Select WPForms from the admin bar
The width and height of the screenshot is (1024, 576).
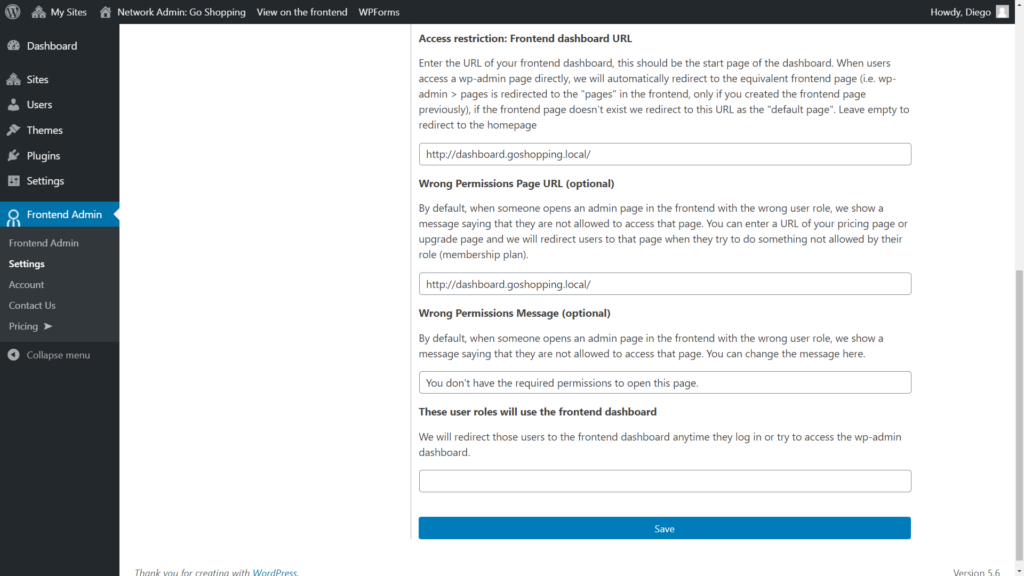tap(379, 11)
